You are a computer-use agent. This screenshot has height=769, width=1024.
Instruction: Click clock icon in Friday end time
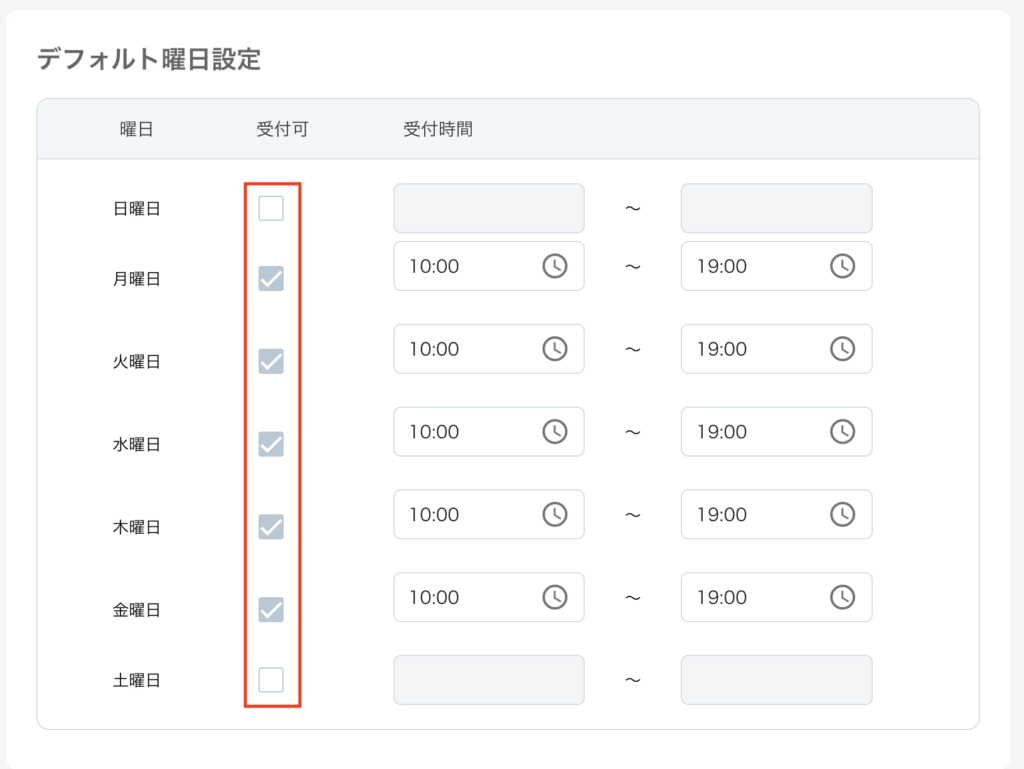pyautogui.click(x=842, y=597)
